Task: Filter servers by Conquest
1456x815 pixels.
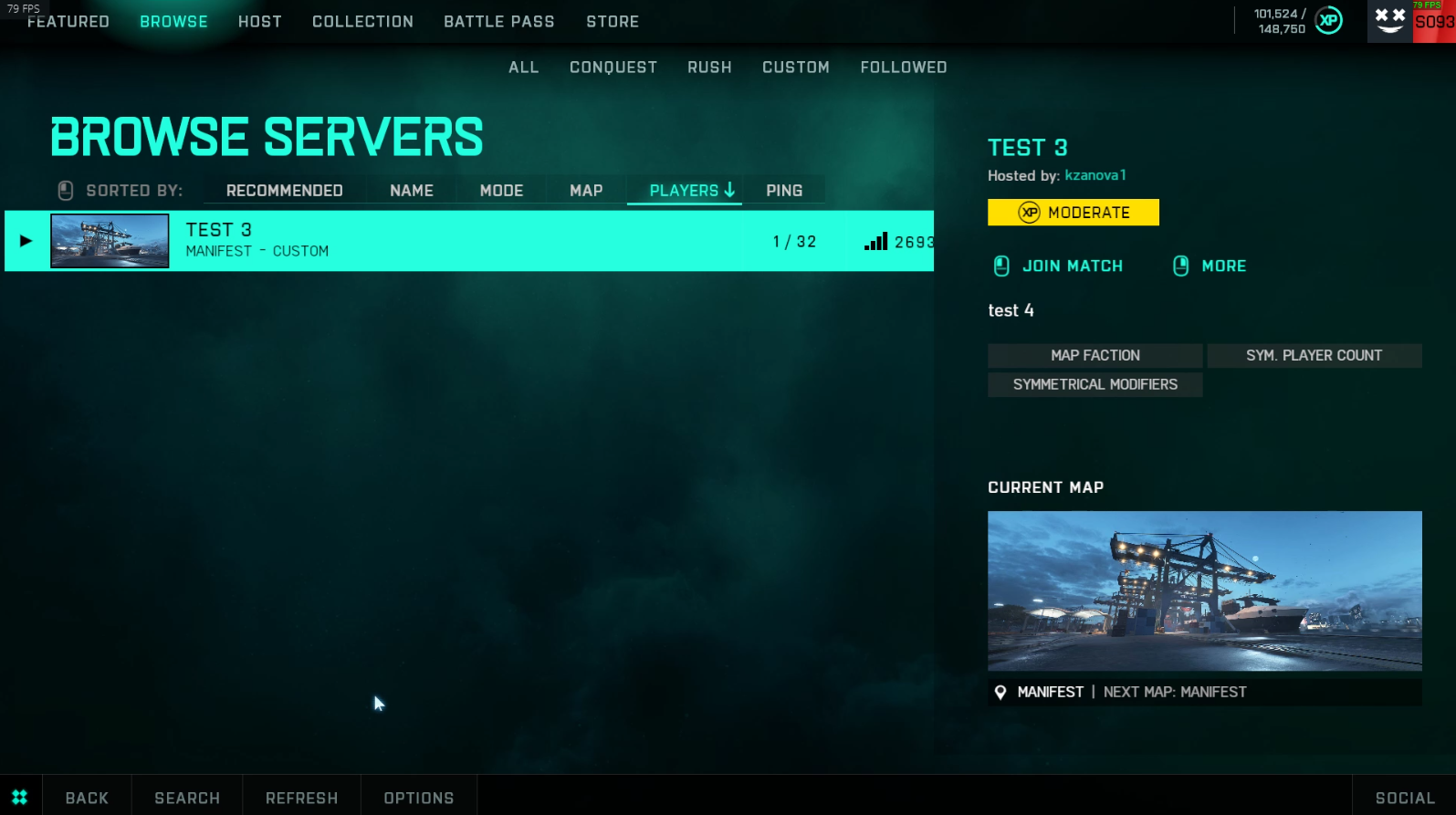Action: [x=613, y=68]
